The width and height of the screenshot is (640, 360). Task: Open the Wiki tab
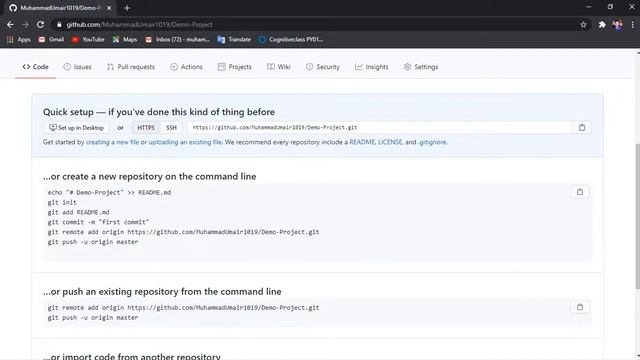[x=279, y=67]
